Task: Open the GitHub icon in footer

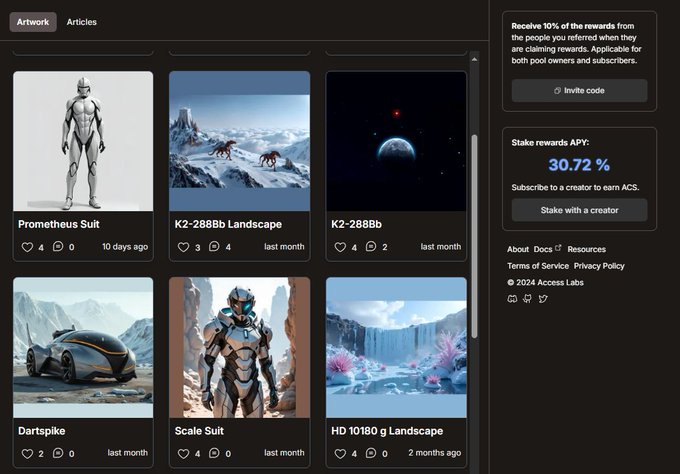Action: click(527, 299)
